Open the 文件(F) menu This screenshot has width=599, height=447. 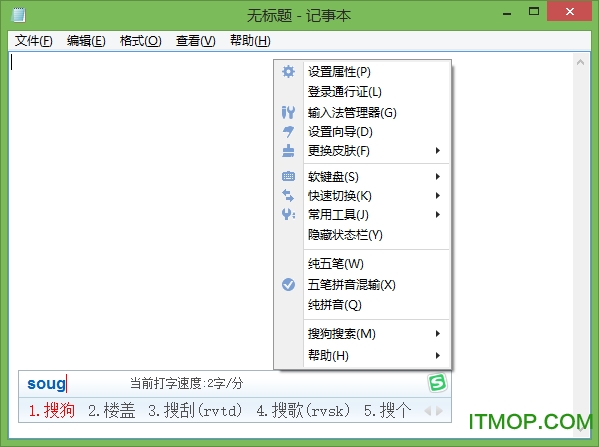[x=34, y=40]
